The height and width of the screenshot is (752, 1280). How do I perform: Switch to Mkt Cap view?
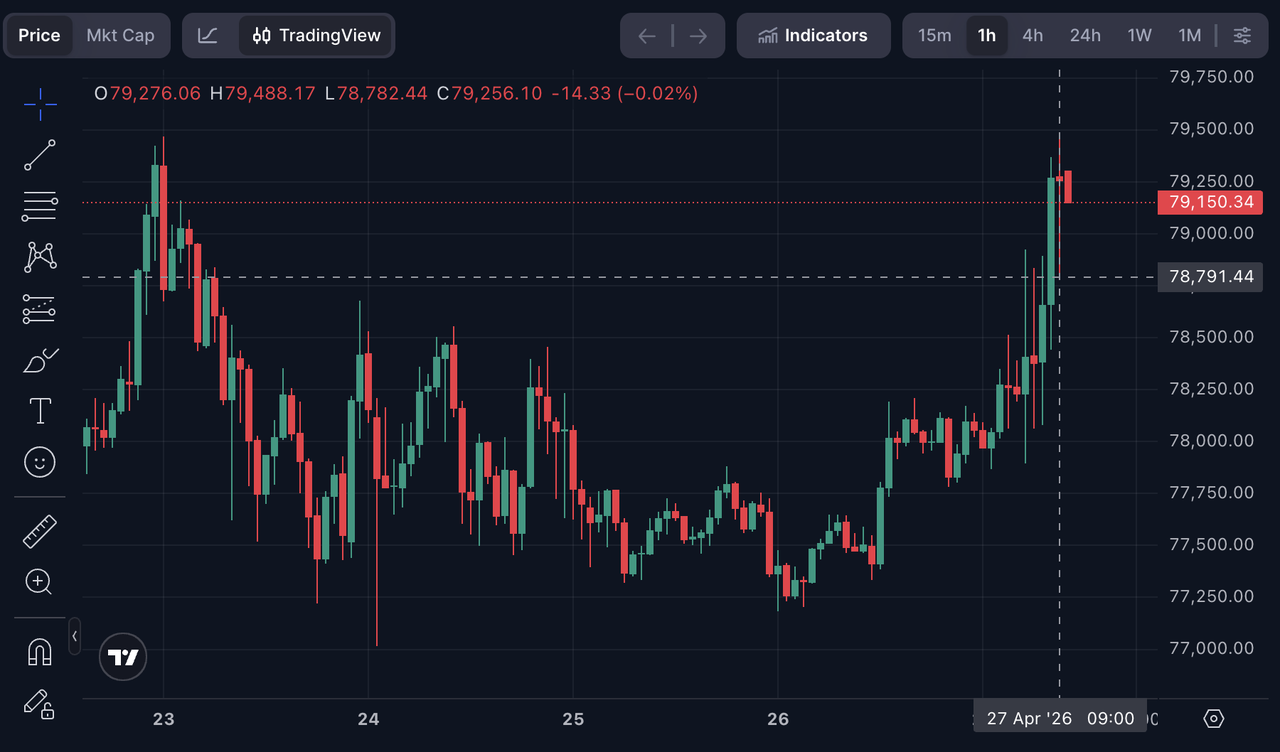pyautogui.click(x=120, y=36)
